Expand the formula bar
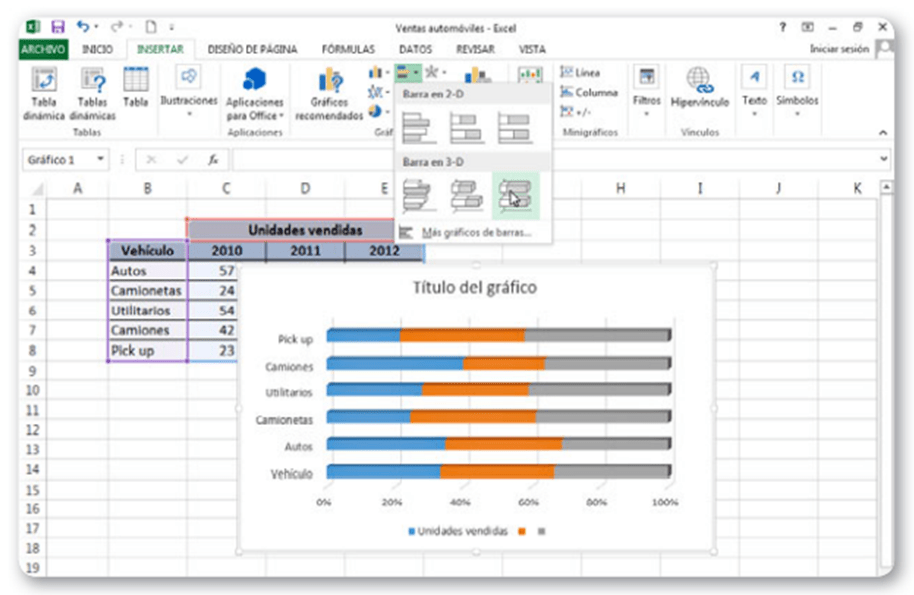This screenshot has height=595, width=914. [x=883, y=159]
